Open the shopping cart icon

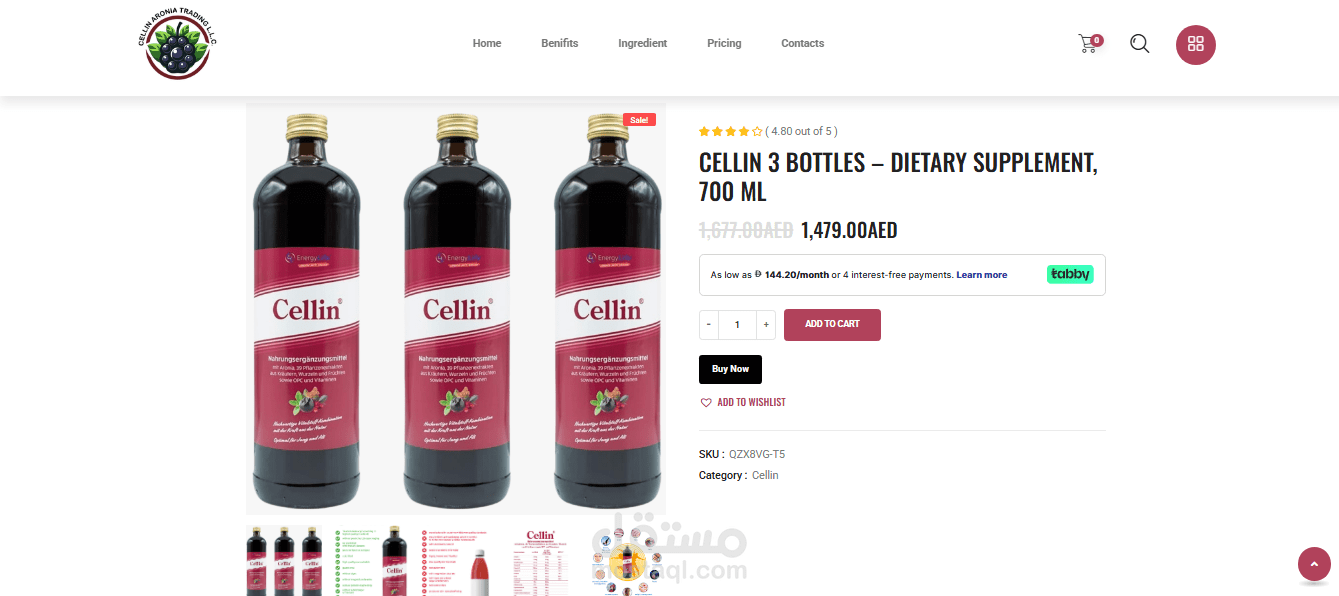click(1089, 44)
